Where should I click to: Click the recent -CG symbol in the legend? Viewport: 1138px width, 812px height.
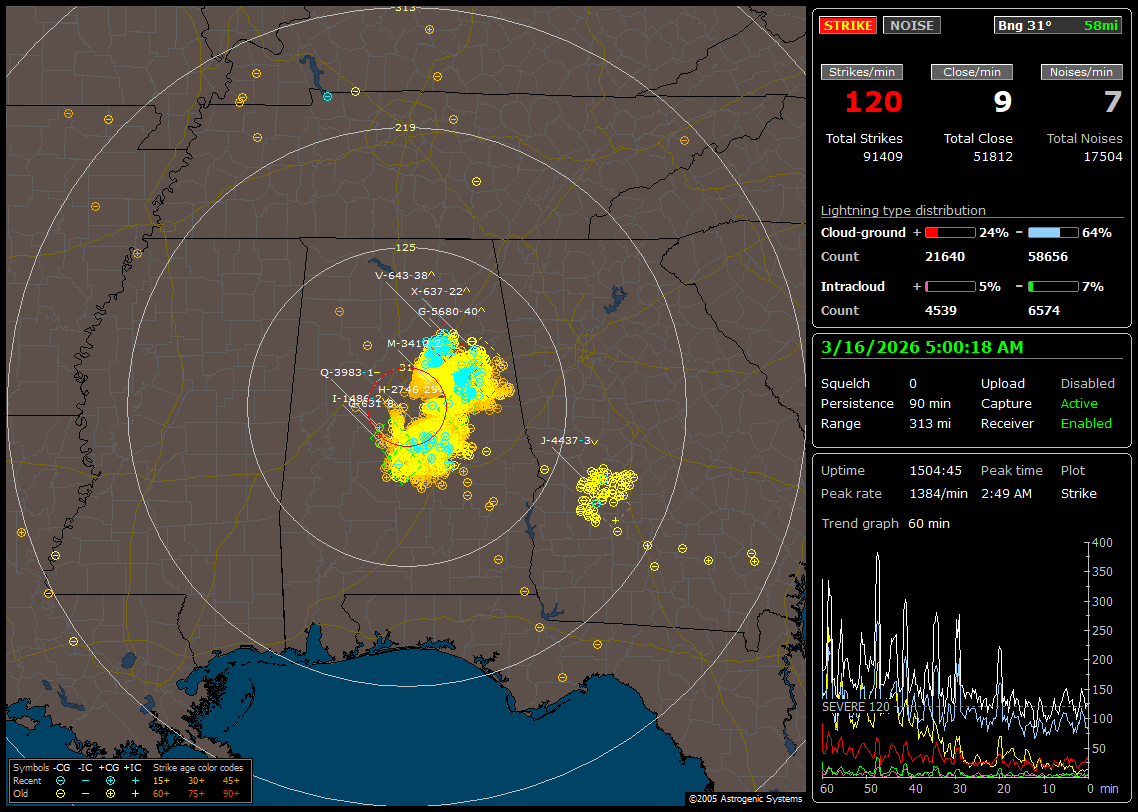click(x=61, y=780)
